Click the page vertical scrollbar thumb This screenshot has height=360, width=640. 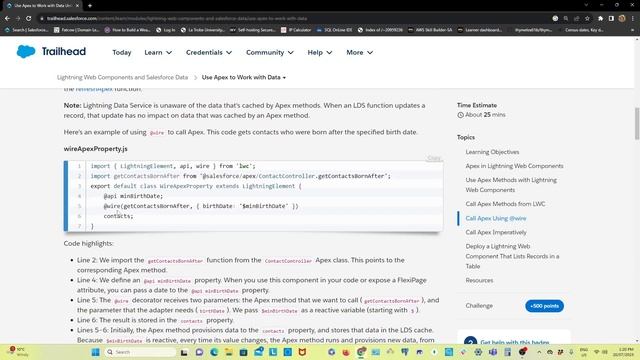[x=637, y=124]
